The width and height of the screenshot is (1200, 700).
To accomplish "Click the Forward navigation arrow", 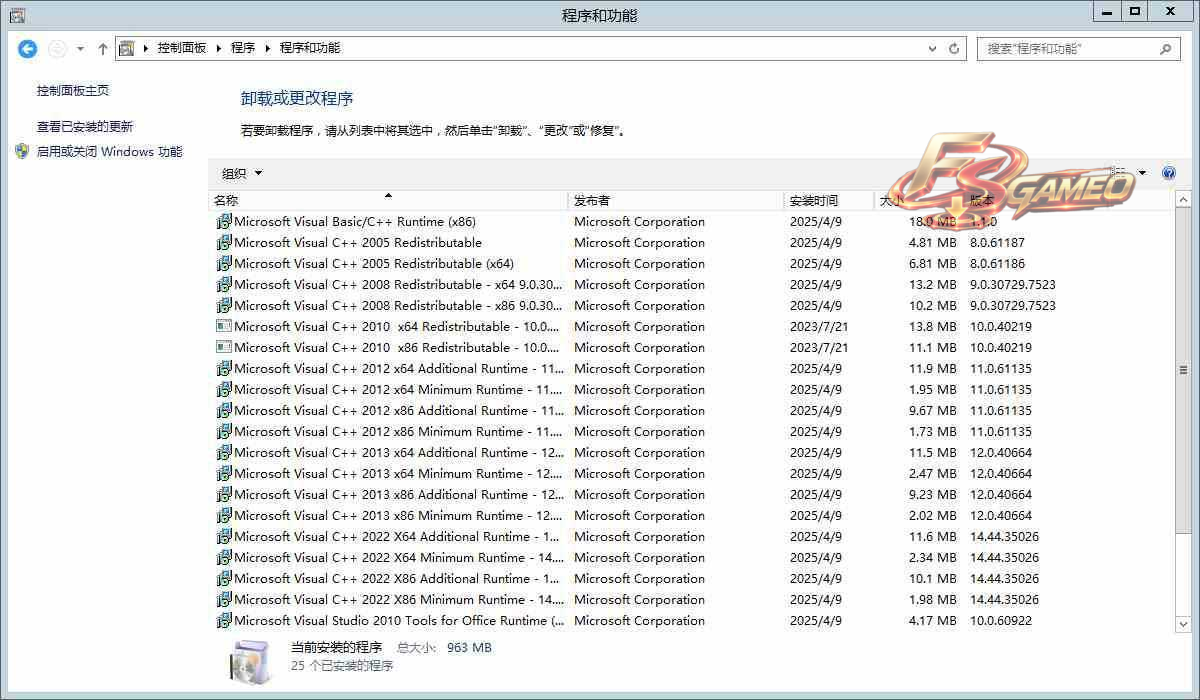I will (58, 48).
